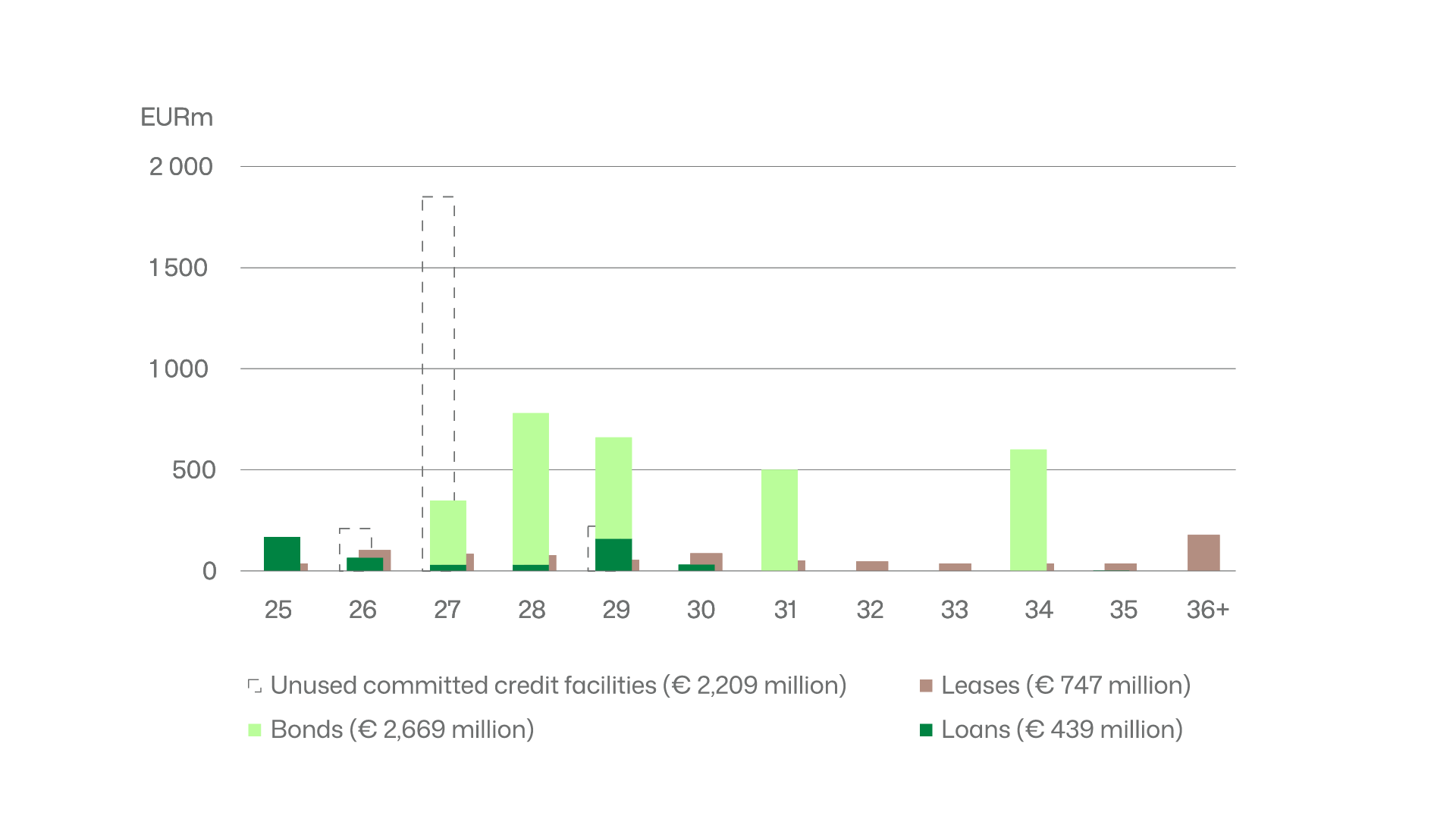Click the Loans legend dark green swatch

tap(926, 730)
